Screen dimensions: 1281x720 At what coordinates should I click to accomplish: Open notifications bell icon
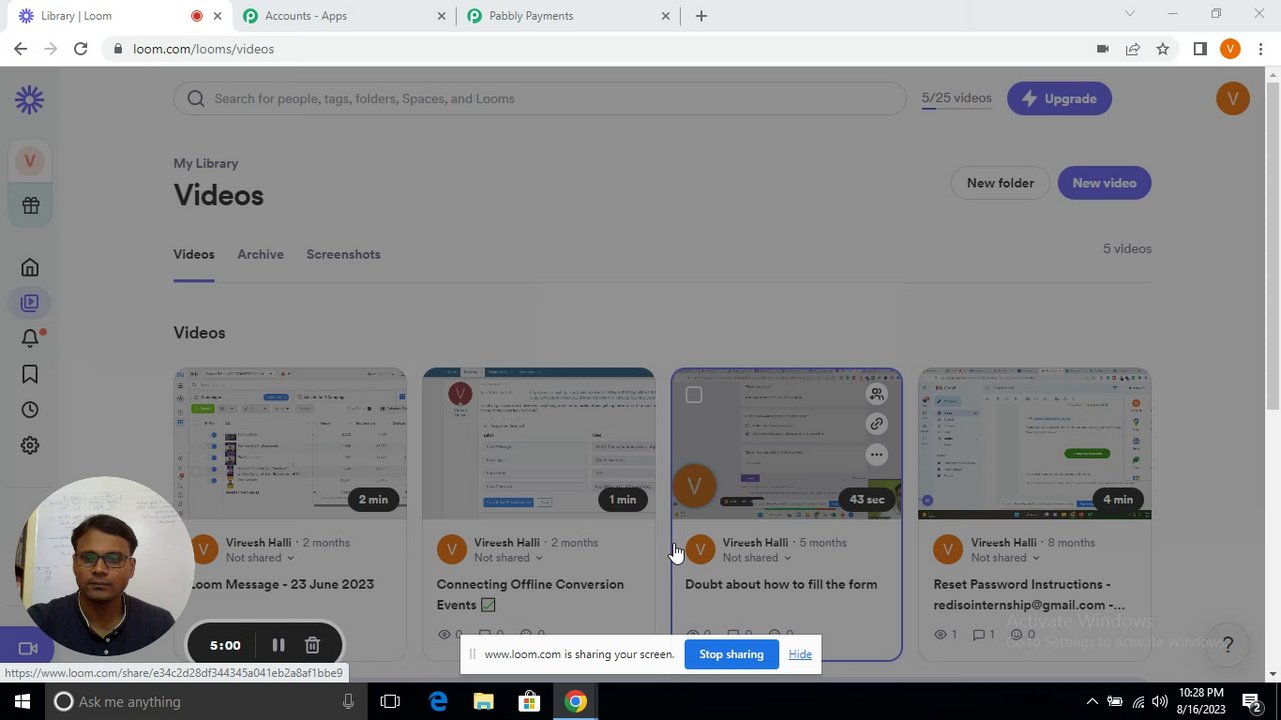click(30, 338)
